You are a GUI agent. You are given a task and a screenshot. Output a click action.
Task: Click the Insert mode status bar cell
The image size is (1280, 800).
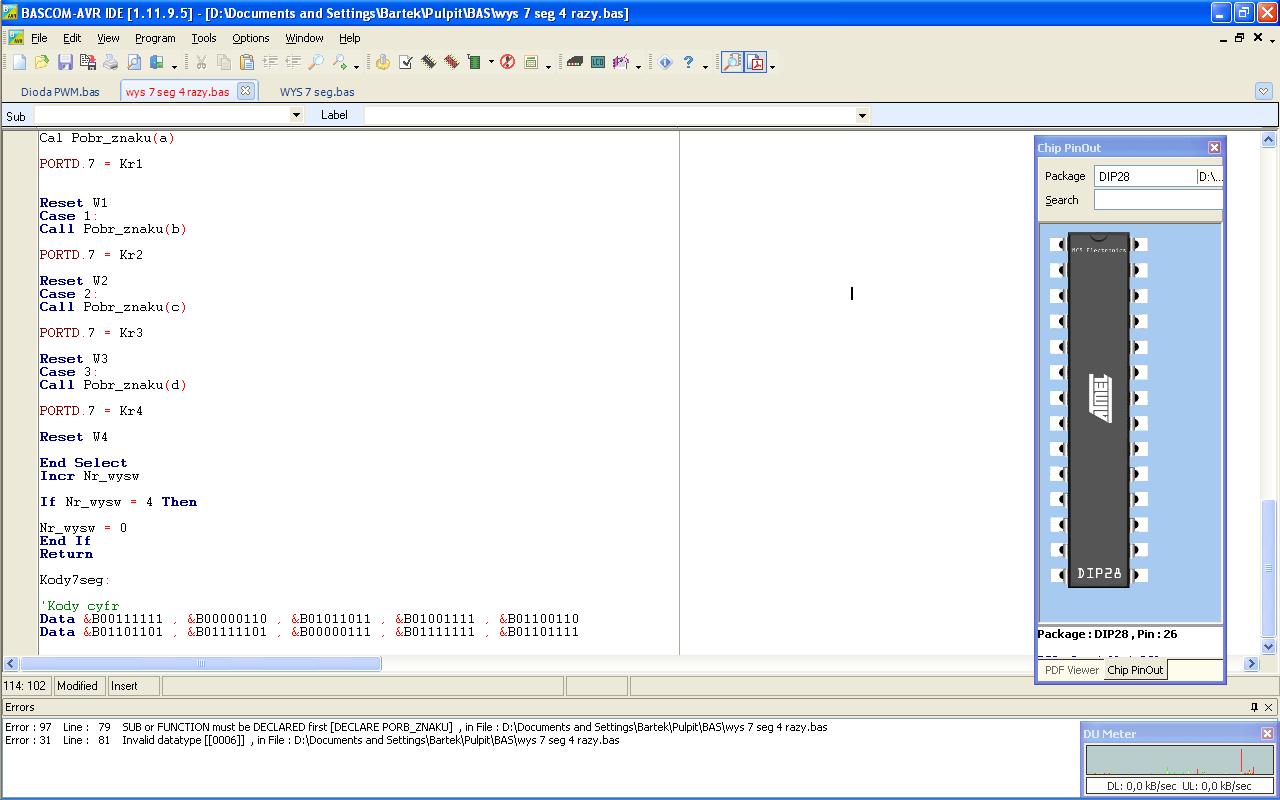133,686
